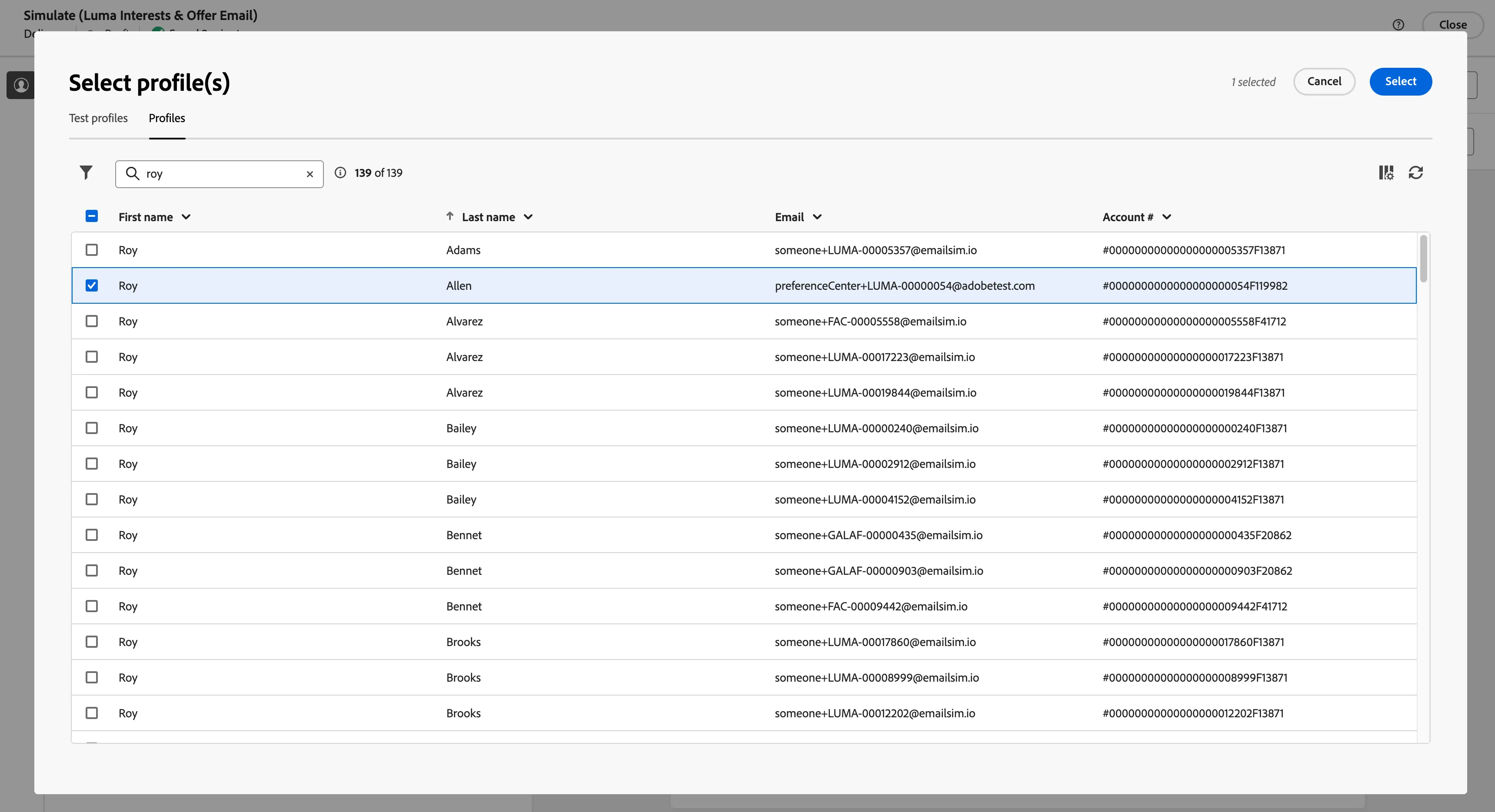
Task: Click the help question mark icon
Action: point(1398,25)
